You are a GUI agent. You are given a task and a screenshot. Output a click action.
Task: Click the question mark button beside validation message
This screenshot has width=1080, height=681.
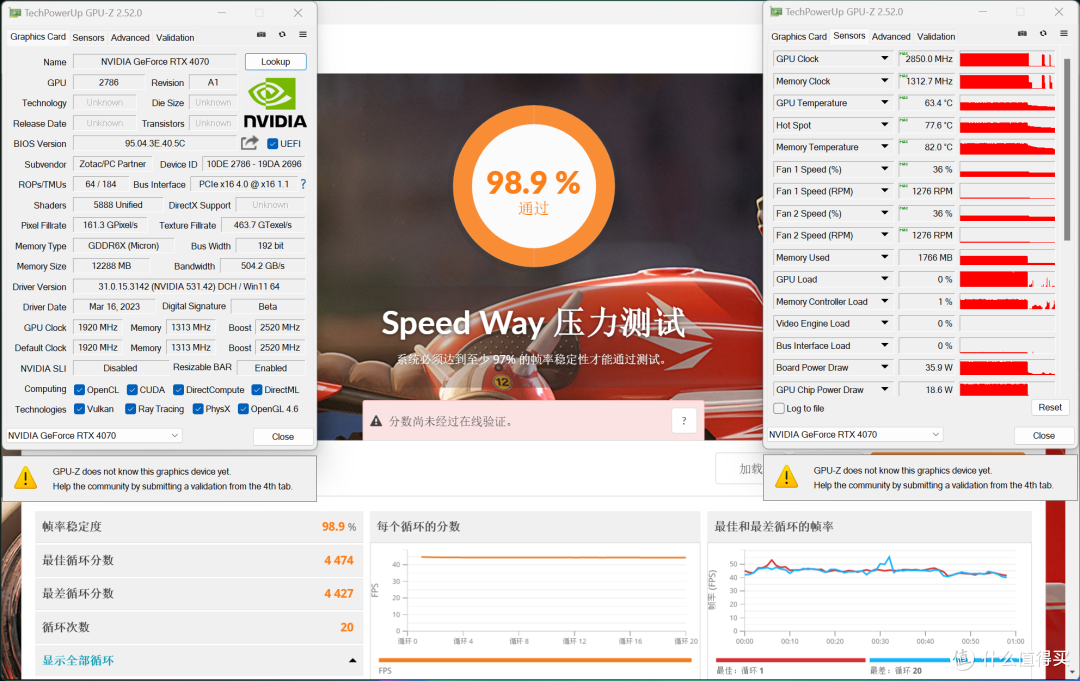tap(683, 421)
